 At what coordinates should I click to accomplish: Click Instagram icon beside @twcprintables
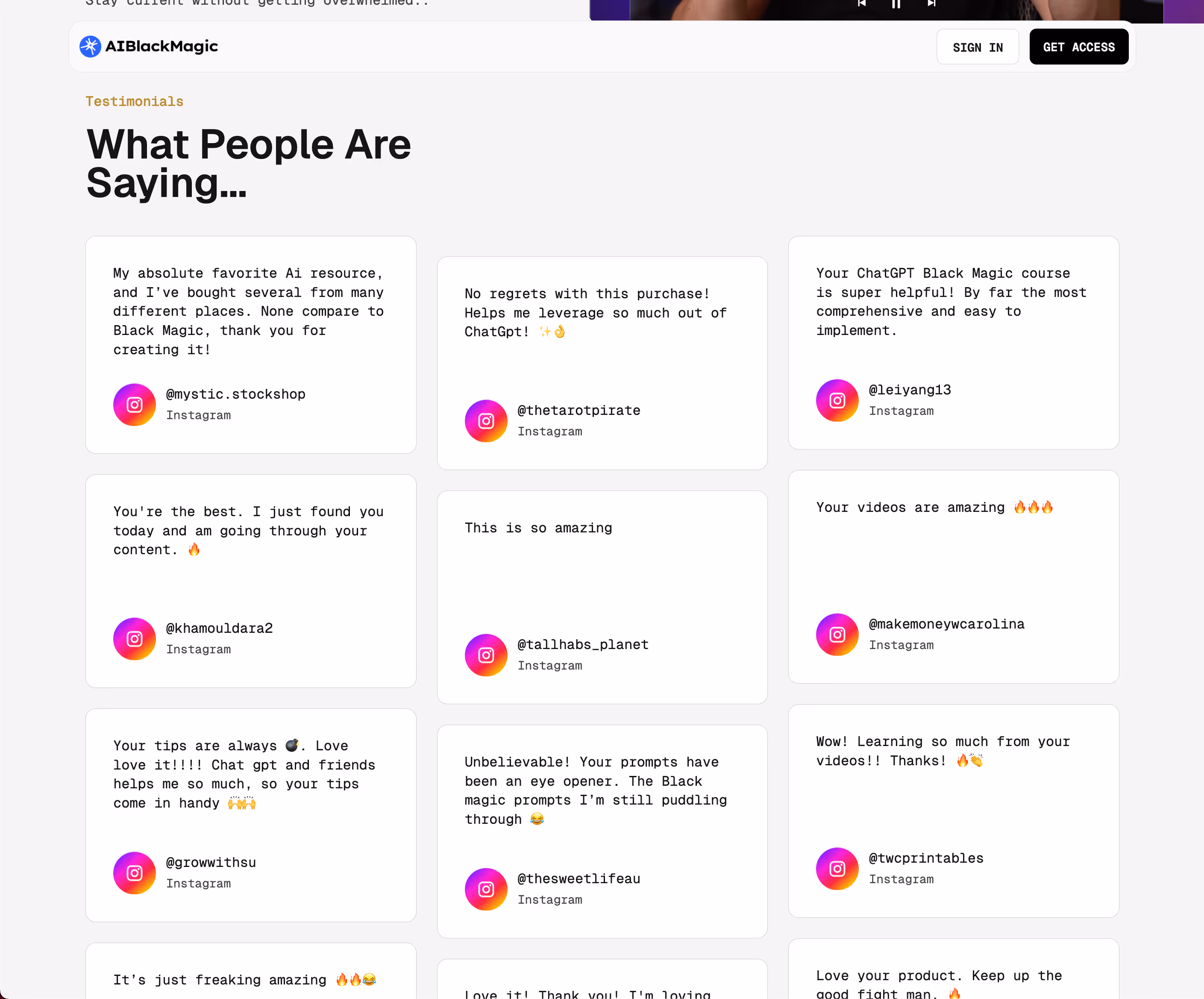[x=837, y=868]
